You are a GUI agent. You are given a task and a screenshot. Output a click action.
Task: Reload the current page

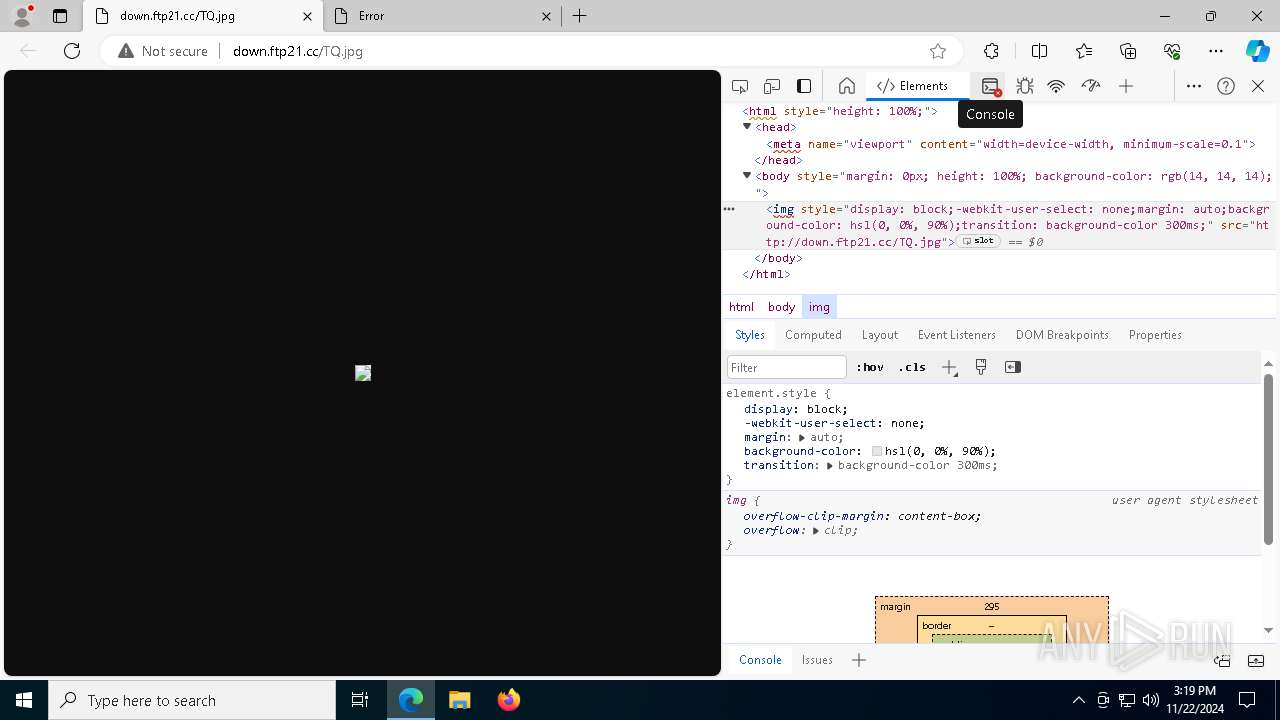[x=72, y=51]
